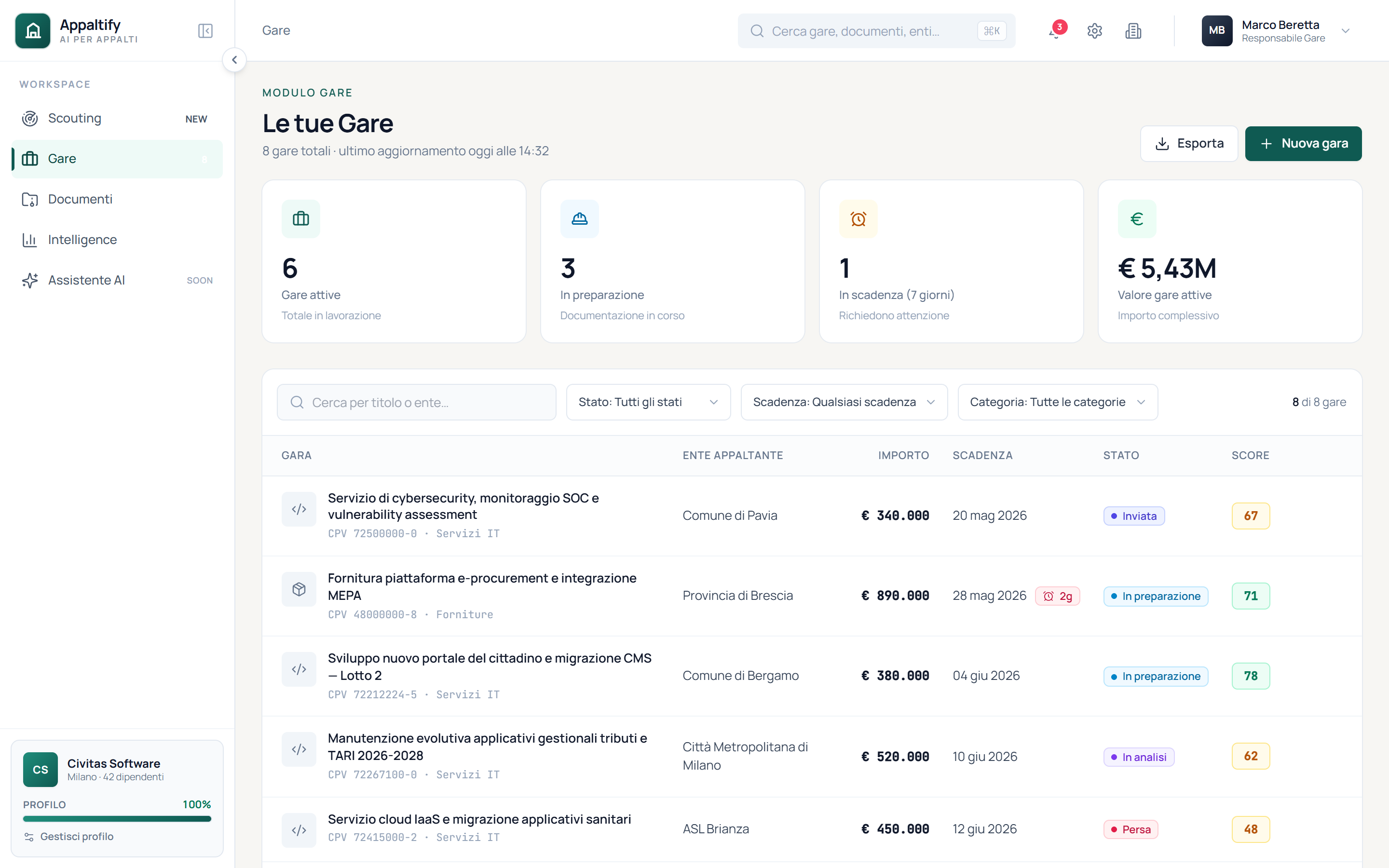
Task: Focus the global search field
Action: pos(876,31)
